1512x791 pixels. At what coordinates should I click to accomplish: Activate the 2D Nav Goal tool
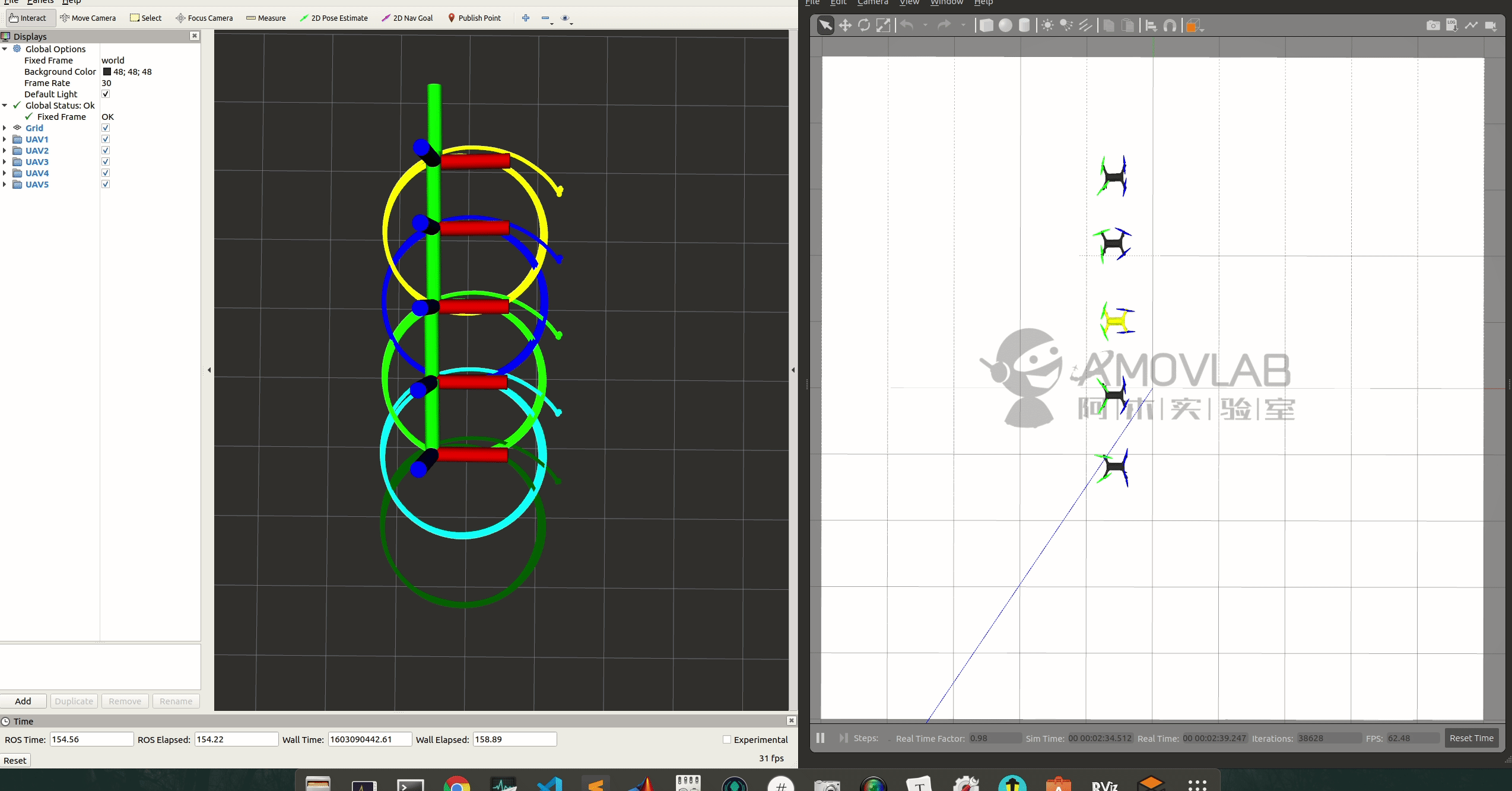click(x=407, y=18)
